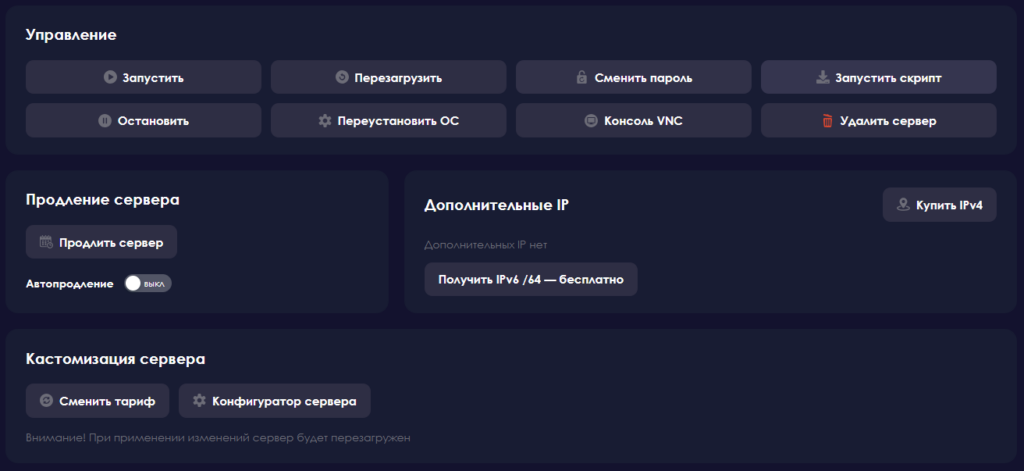1024x471 pixels.
Task: Run a script with Запустить скрипт
Action: [878, 78]
